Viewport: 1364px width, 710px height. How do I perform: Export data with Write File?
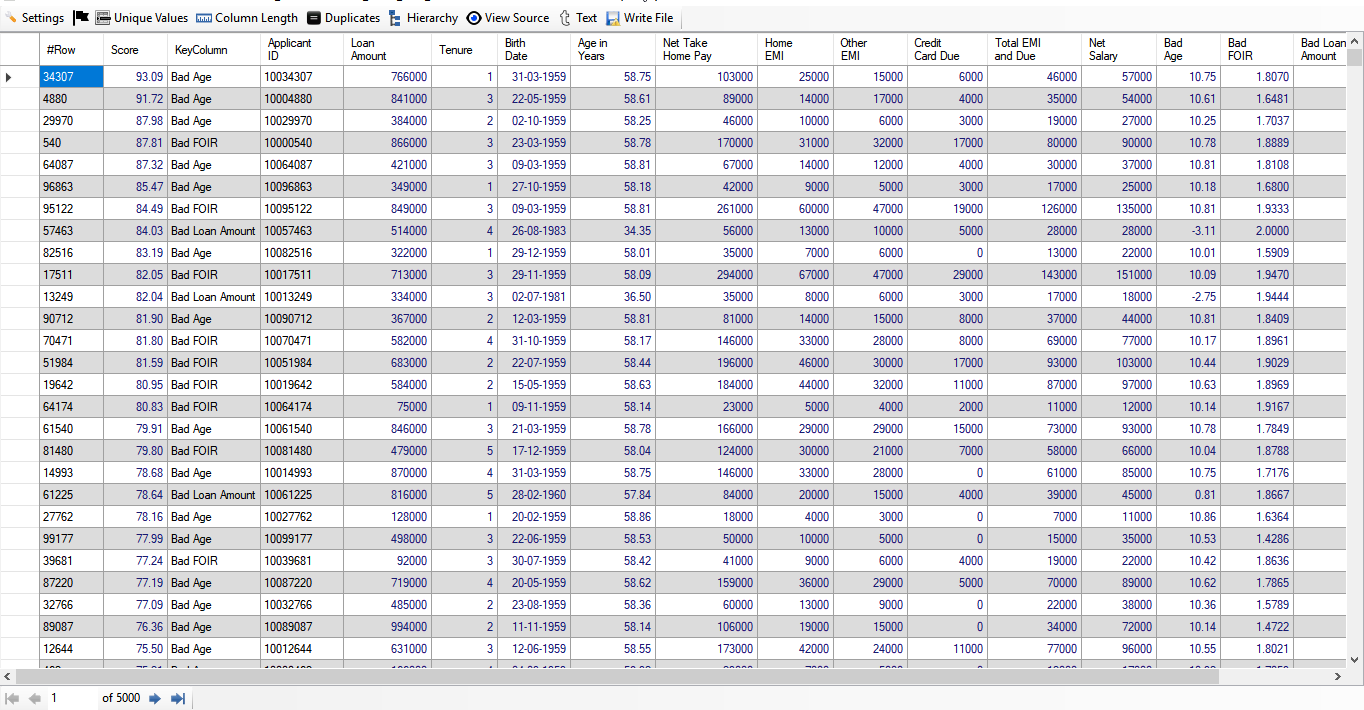click(640, 18)
